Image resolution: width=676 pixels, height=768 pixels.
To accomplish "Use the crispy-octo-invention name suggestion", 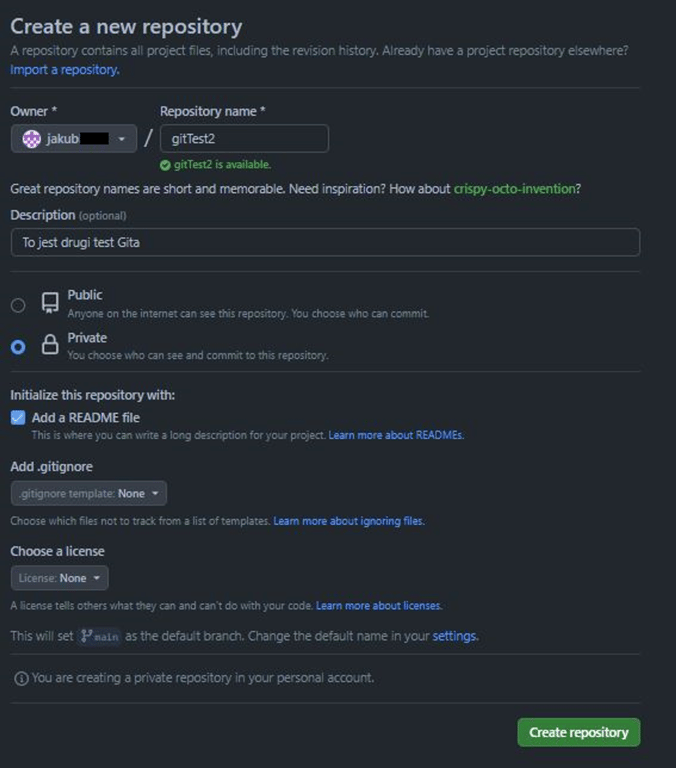I will click(514, 189).
